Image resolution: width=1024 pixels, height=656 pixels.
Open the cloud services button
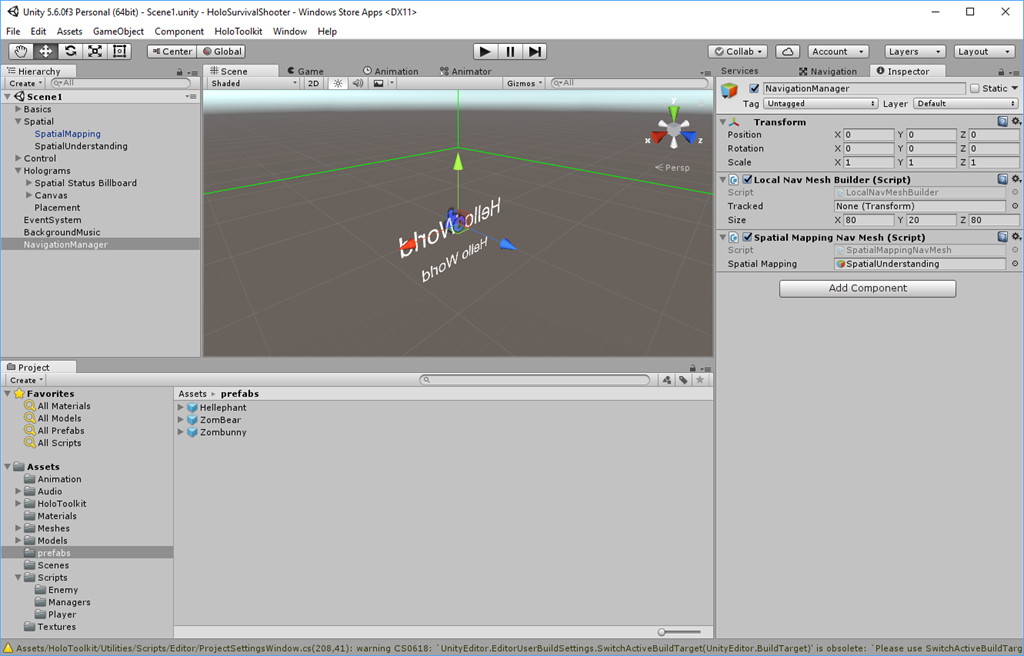click(788, 52)
